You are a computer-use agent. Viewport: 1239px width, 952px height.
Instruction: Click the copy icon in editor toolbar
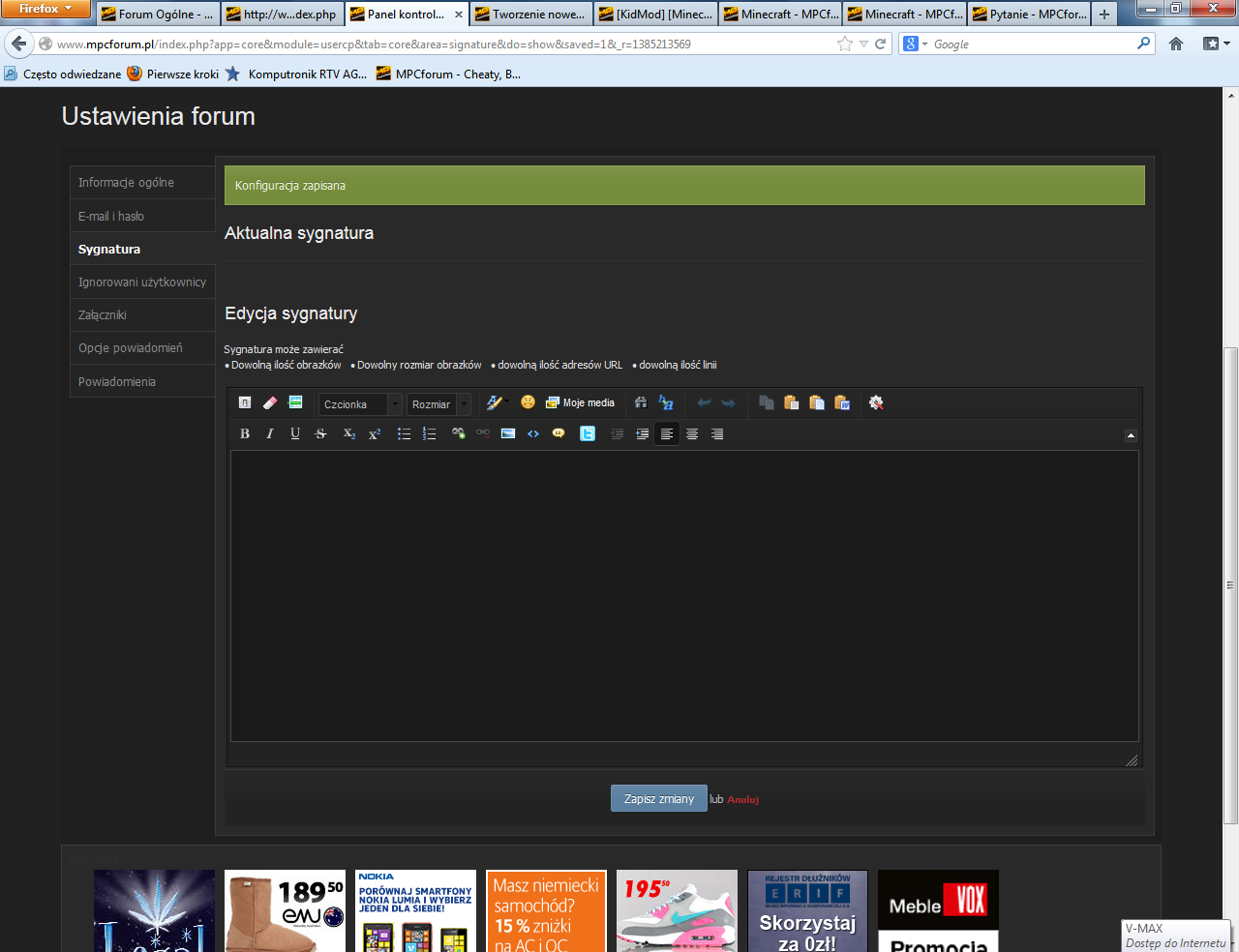[767, 402]
